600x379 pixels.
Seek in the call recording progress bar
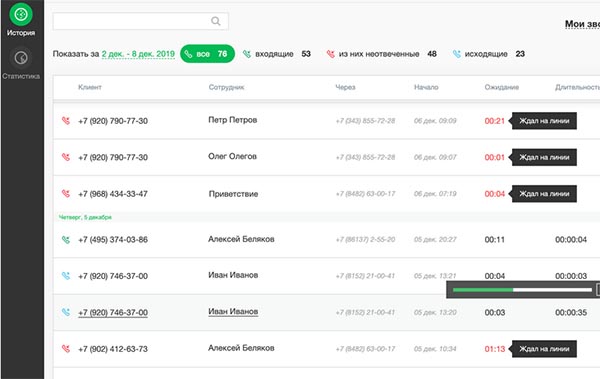tap(522, 290)
